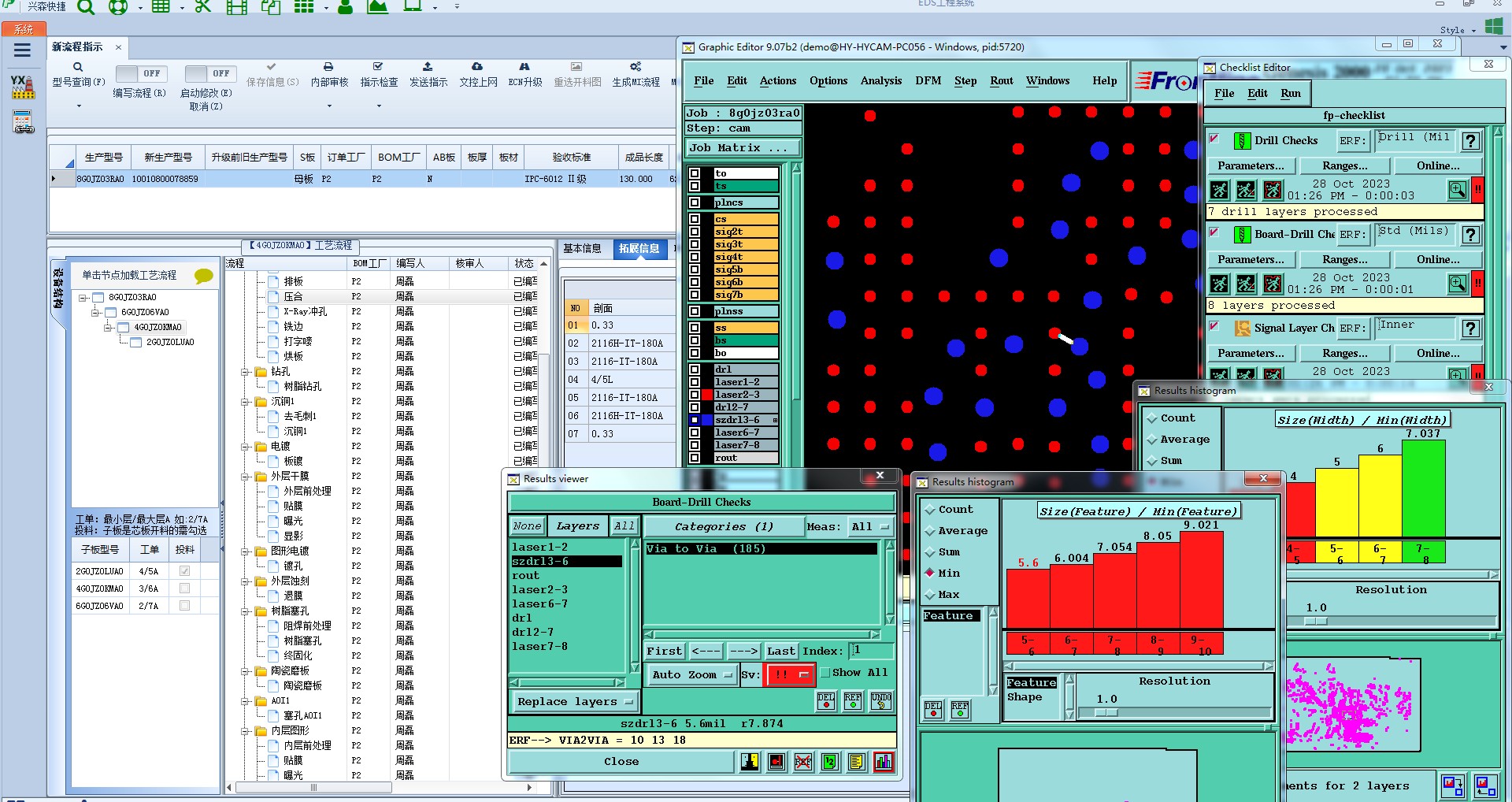Click Ranges button under Board-Drill Checks
The height and width of the screenshot is (802, 1512).
[1344, 260]
